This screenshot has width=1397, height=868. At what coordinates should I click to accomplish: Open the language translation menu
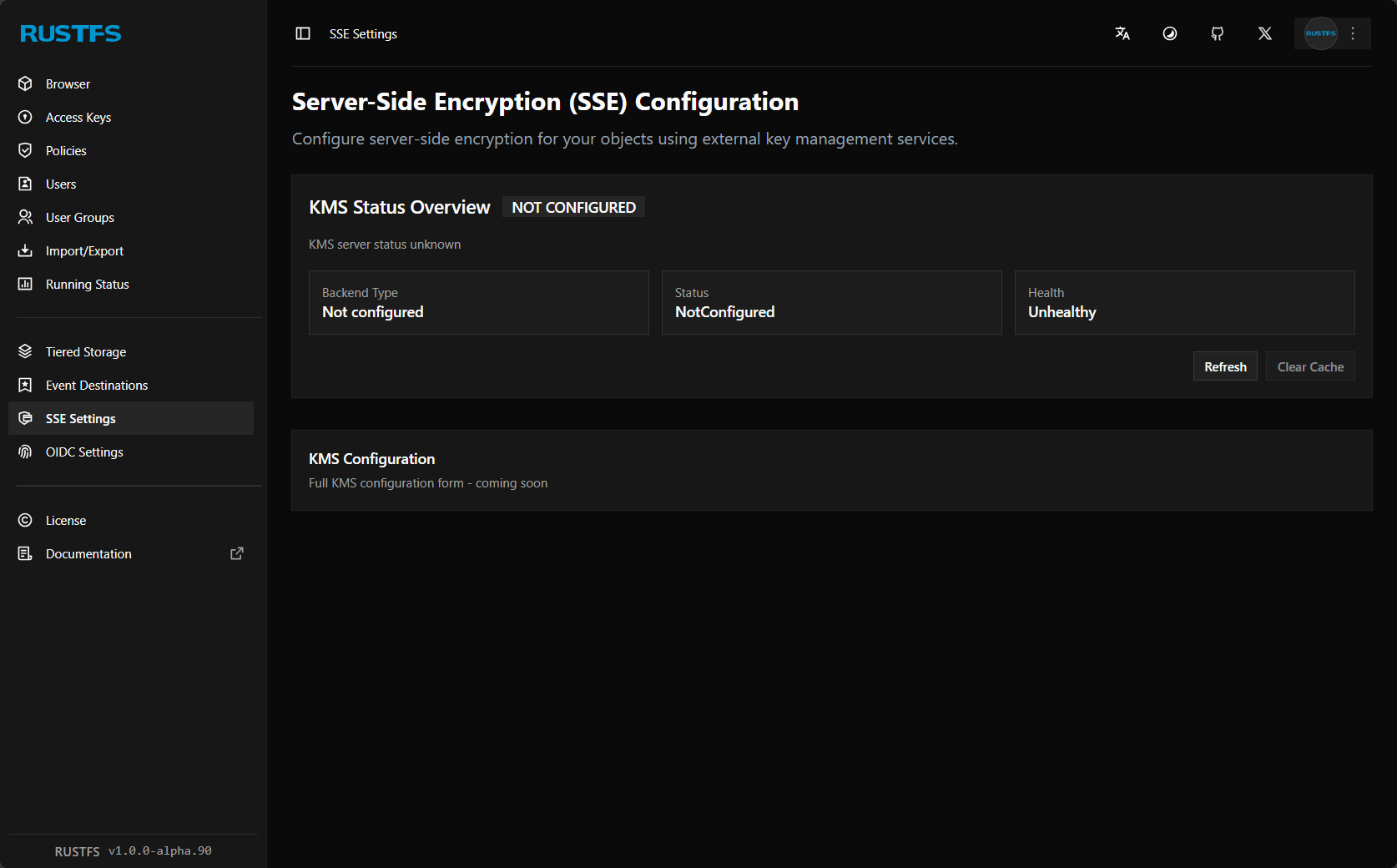[1122, 33]
